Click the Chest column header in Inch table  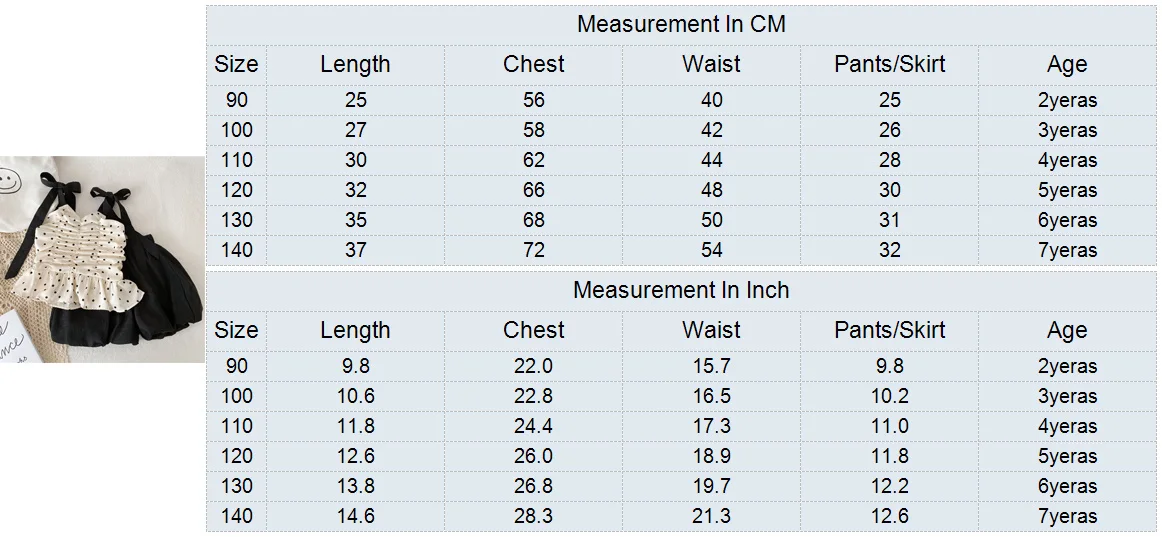534,330
